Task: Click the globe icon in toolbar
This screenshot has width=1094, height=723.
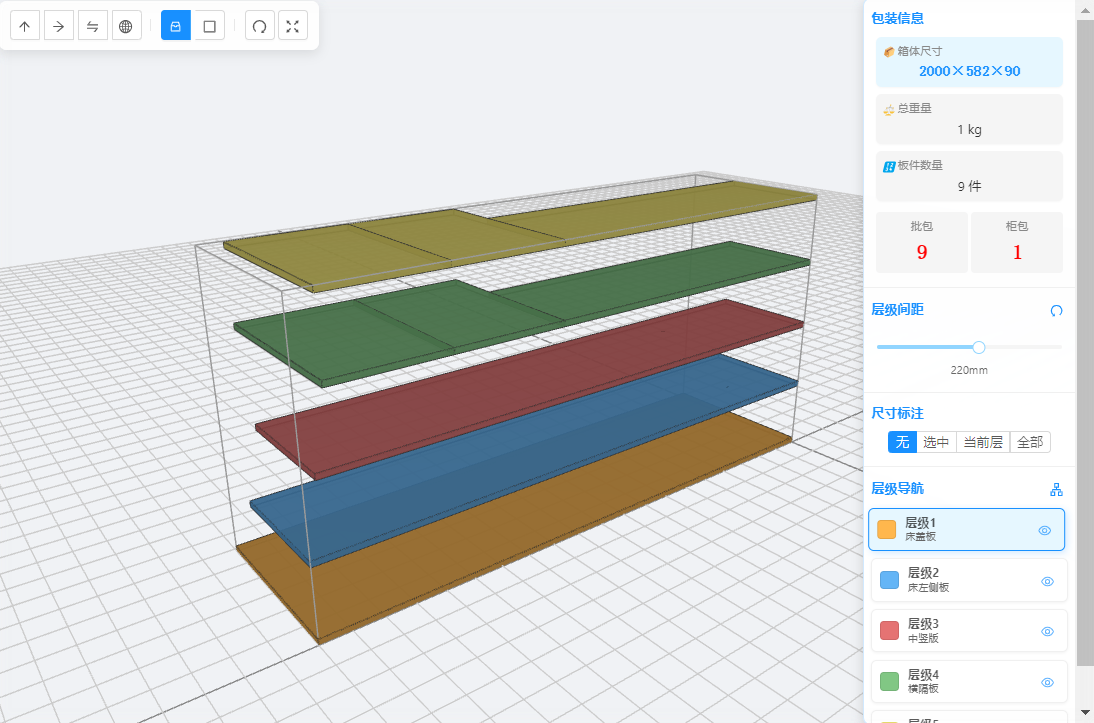Action: point(125,27)
